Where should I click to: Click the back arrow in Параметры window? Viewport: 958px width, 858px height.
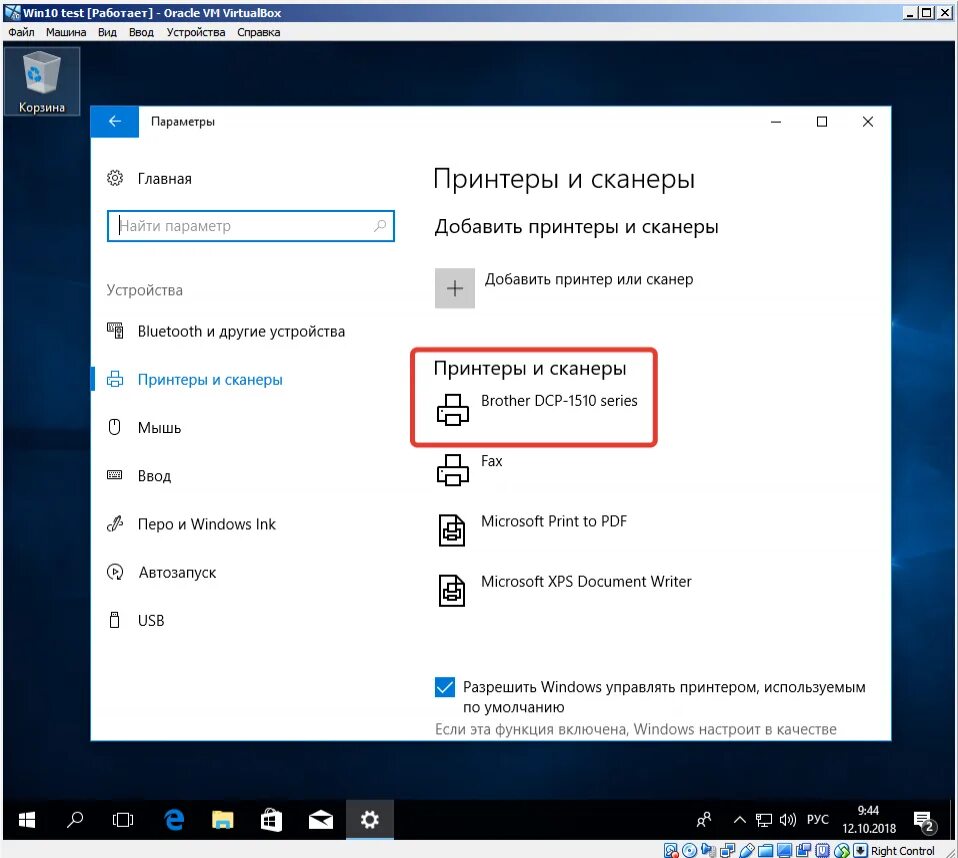coord(115,122)
